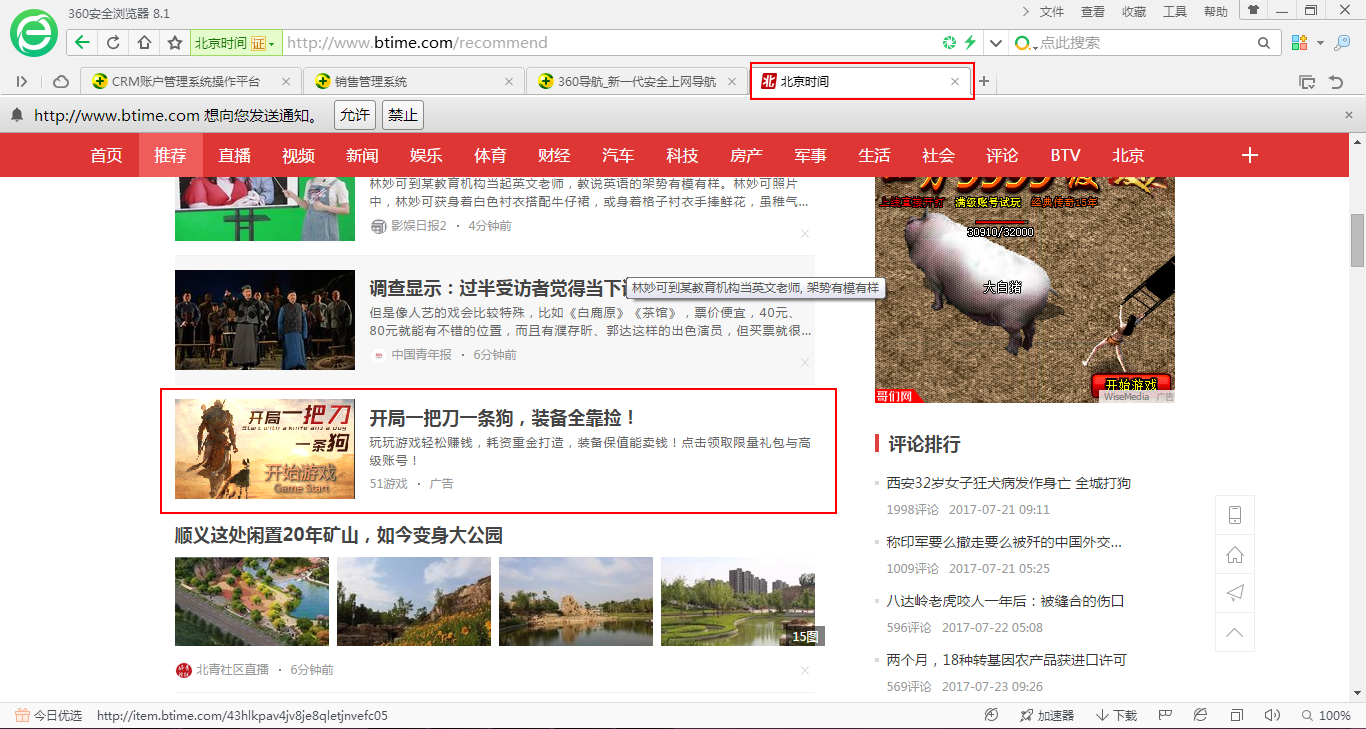Open the 顺义这处闲置20年矿山 article headline

click(338, 535)
